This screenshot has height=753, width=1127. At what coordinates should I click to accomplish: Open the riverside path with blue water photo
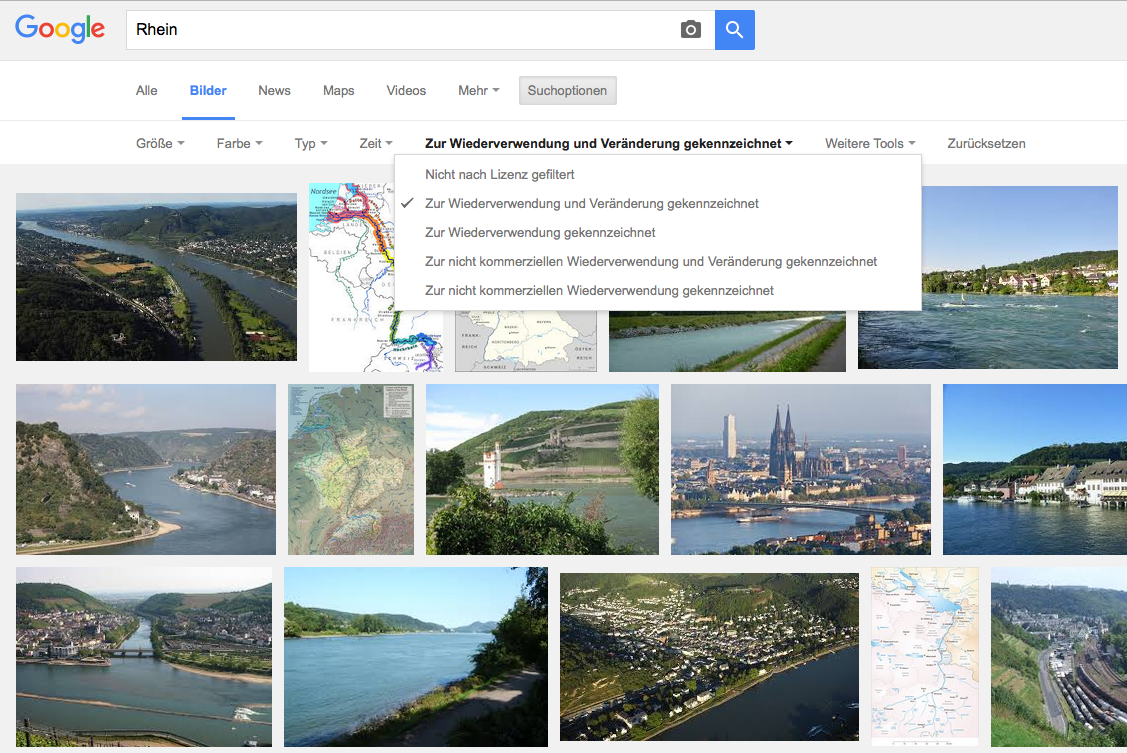click(415, 657)
